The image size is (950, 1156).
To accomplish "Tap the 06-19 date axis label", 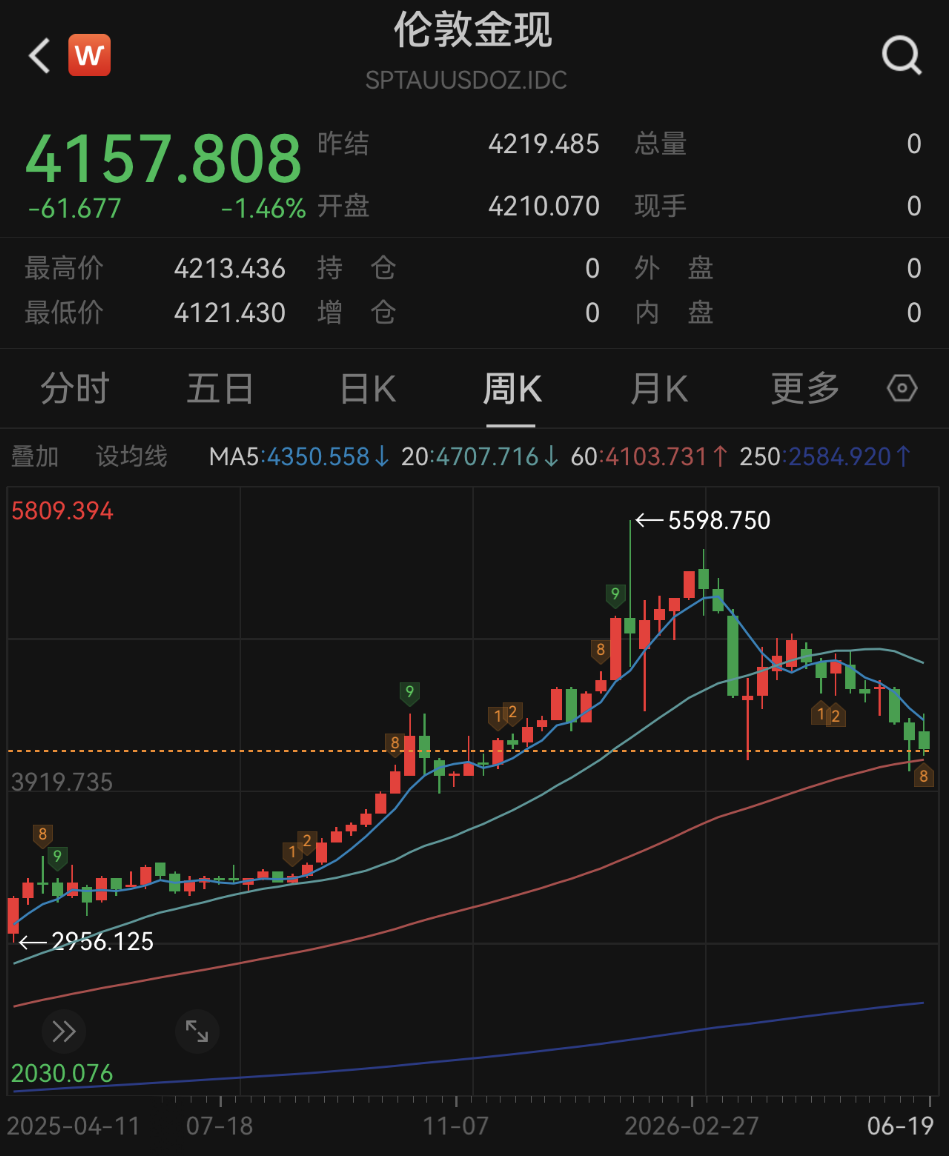I will [900, 1126].
